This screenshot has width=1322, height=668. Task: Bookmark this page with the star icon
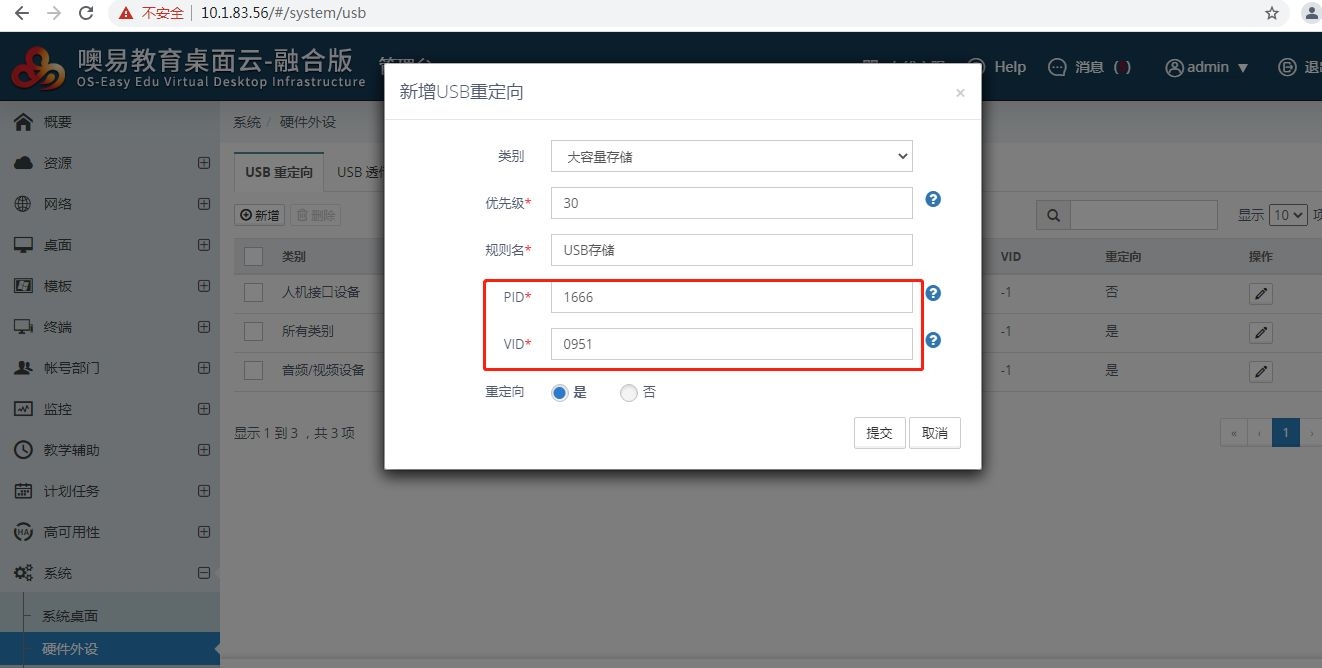[x=1272, y=13]
